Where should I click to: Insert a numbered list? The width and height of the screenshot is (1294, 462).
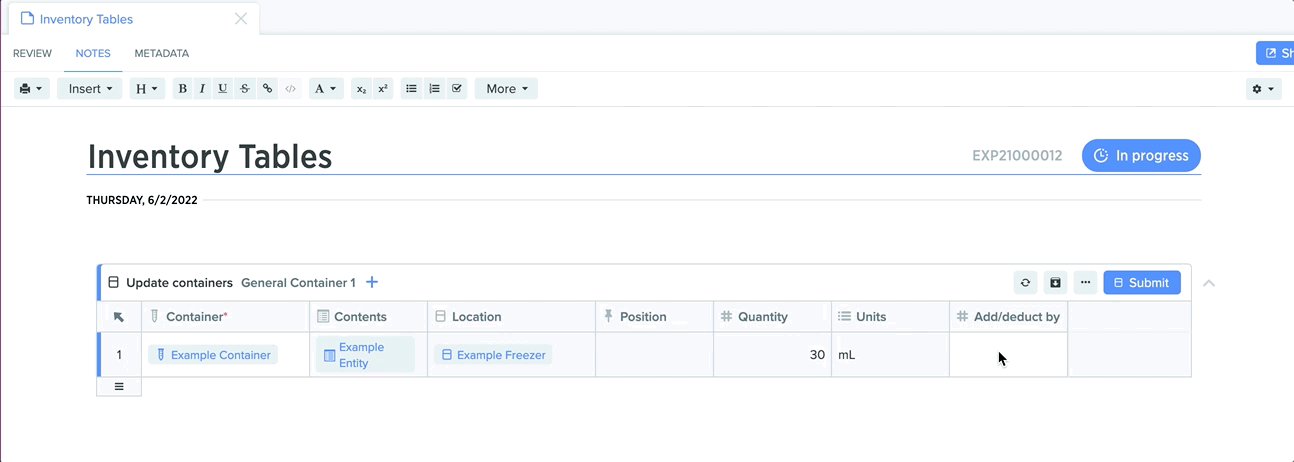[x=434, y=89]
